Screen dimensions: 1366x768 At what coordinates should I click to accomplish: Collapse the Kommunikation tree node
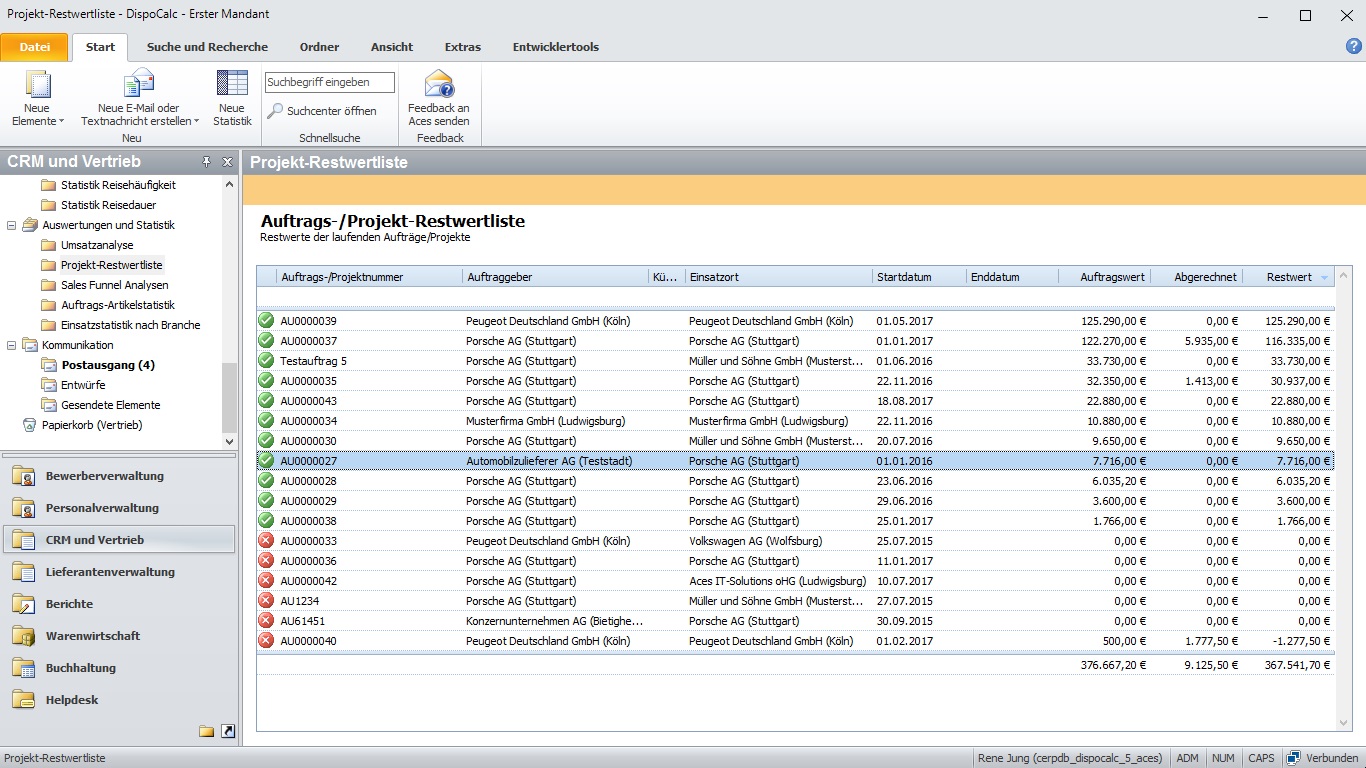tap(12, 345)
